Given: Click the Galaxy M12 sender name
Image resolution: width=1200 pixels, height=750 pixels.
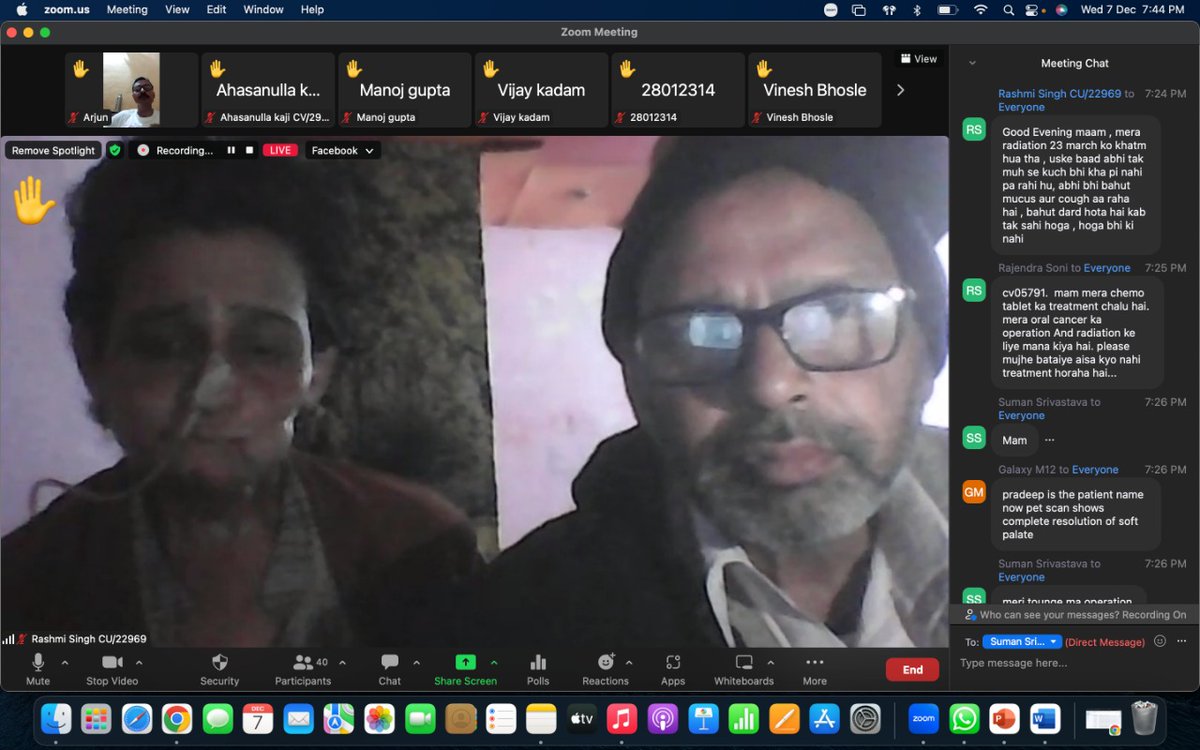Looking at the screenshot, I should (x=1027, y=469).
